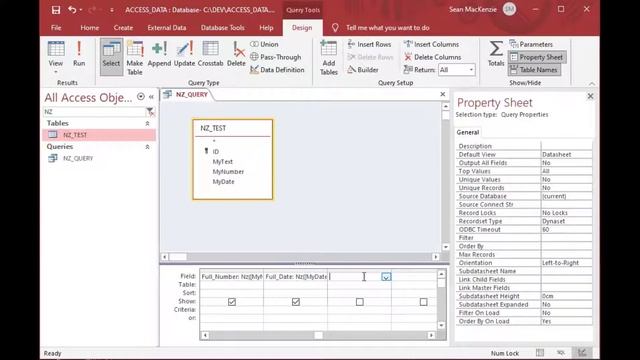
Task: Delete Columns from the query grid
Action: point(433,57)
